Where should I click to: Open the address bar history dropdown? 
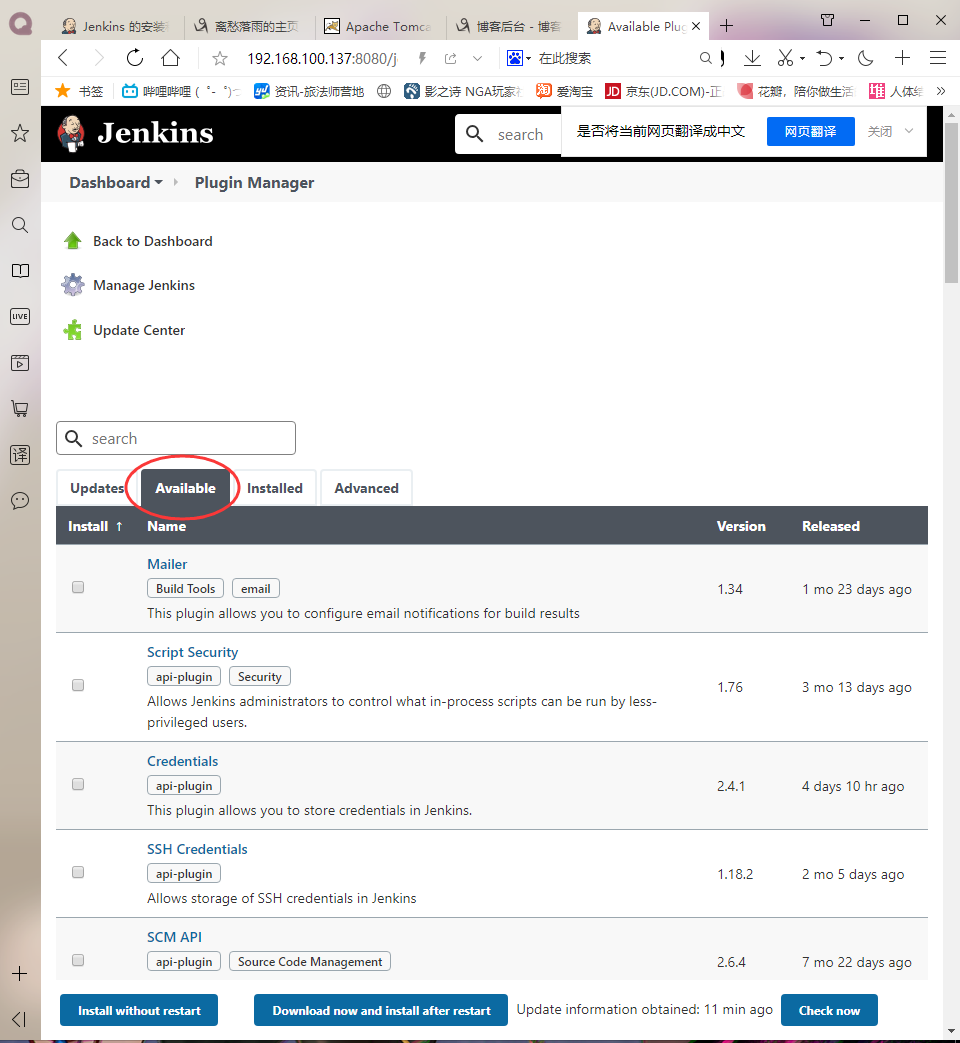click(477, 59)
